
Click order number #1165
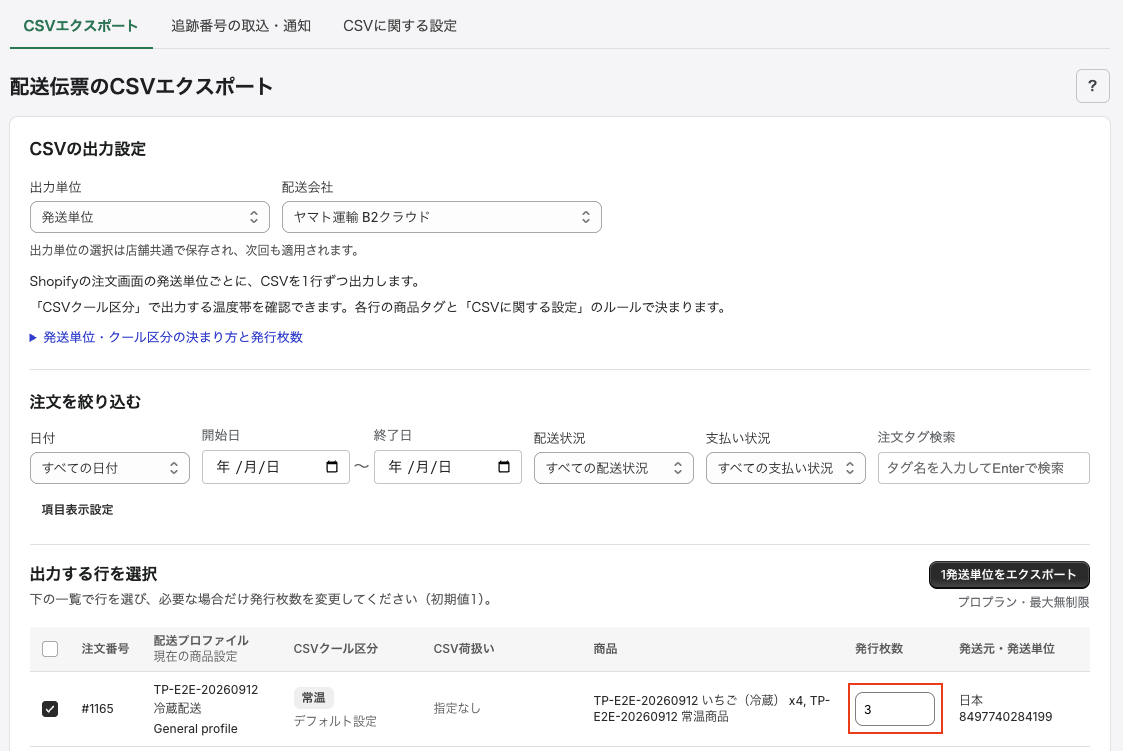click(x=97, y=709)
